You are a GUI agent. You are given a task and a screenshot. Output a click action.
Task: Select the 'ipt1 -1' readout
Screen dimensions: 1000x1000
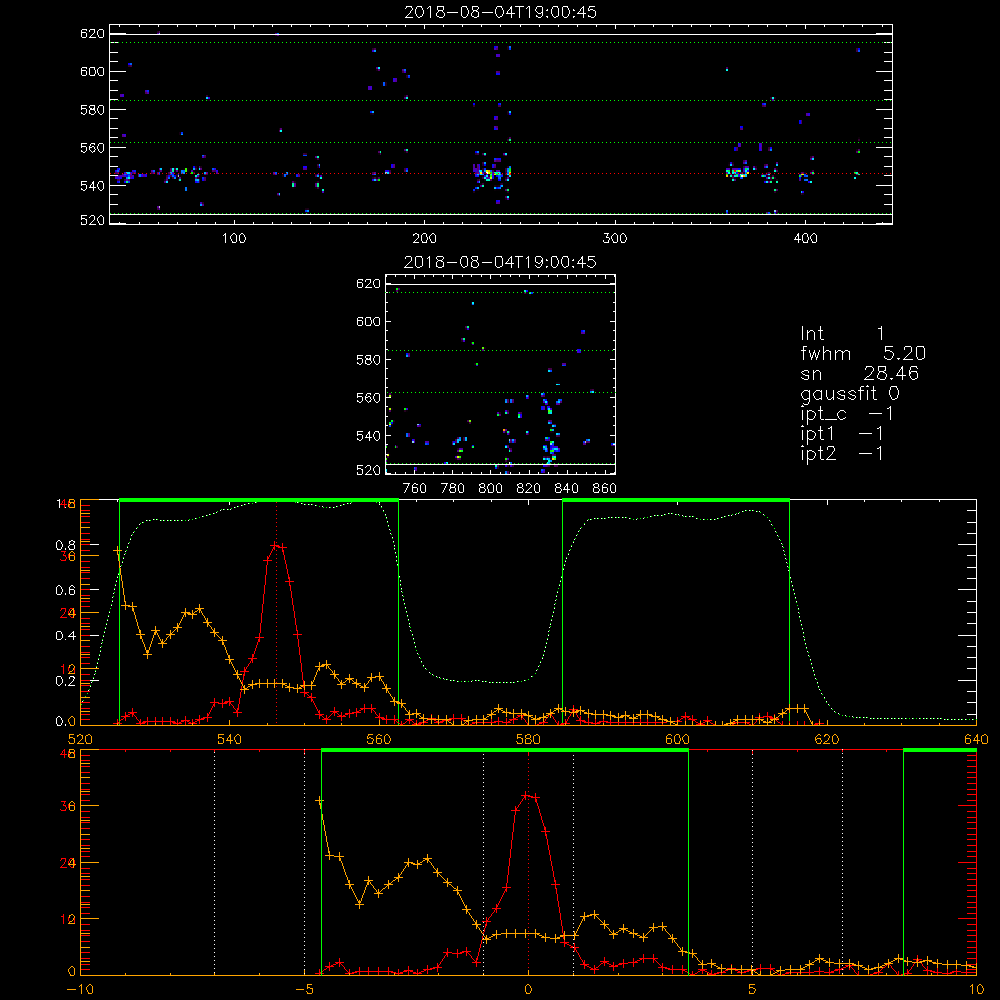tap(842, 434)
